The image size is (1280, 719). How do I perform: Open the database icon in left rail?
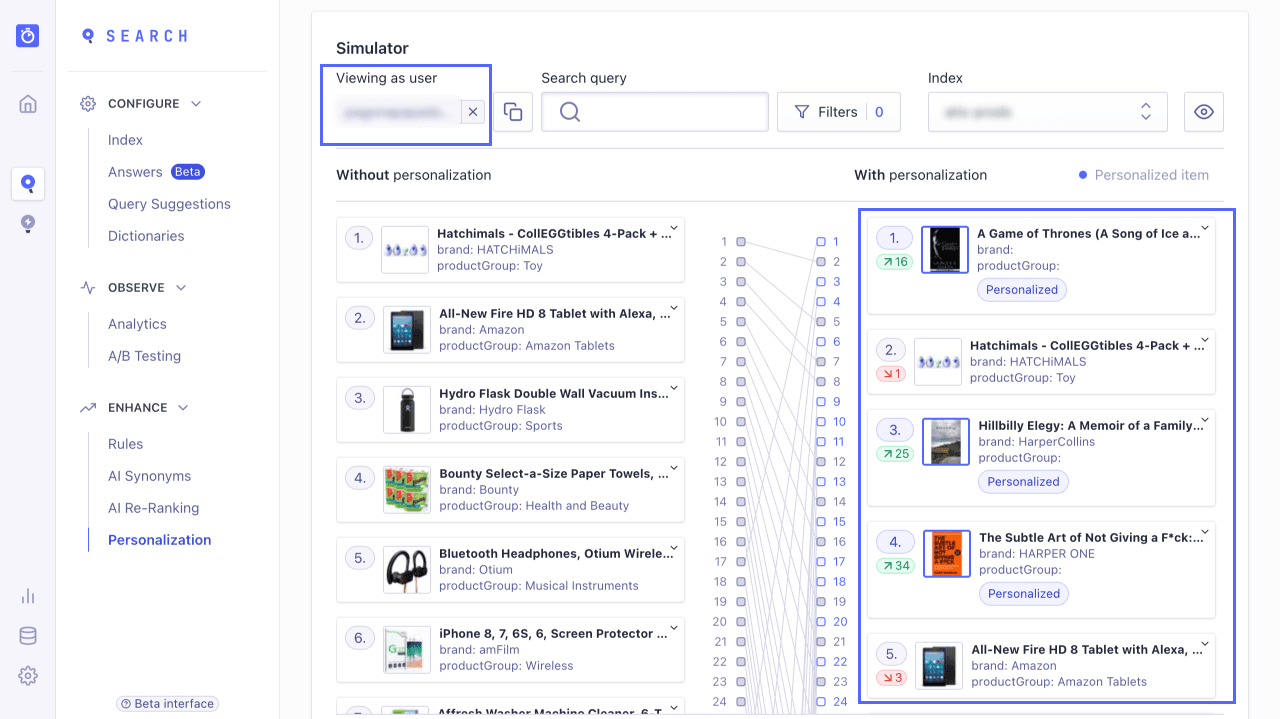28,636
